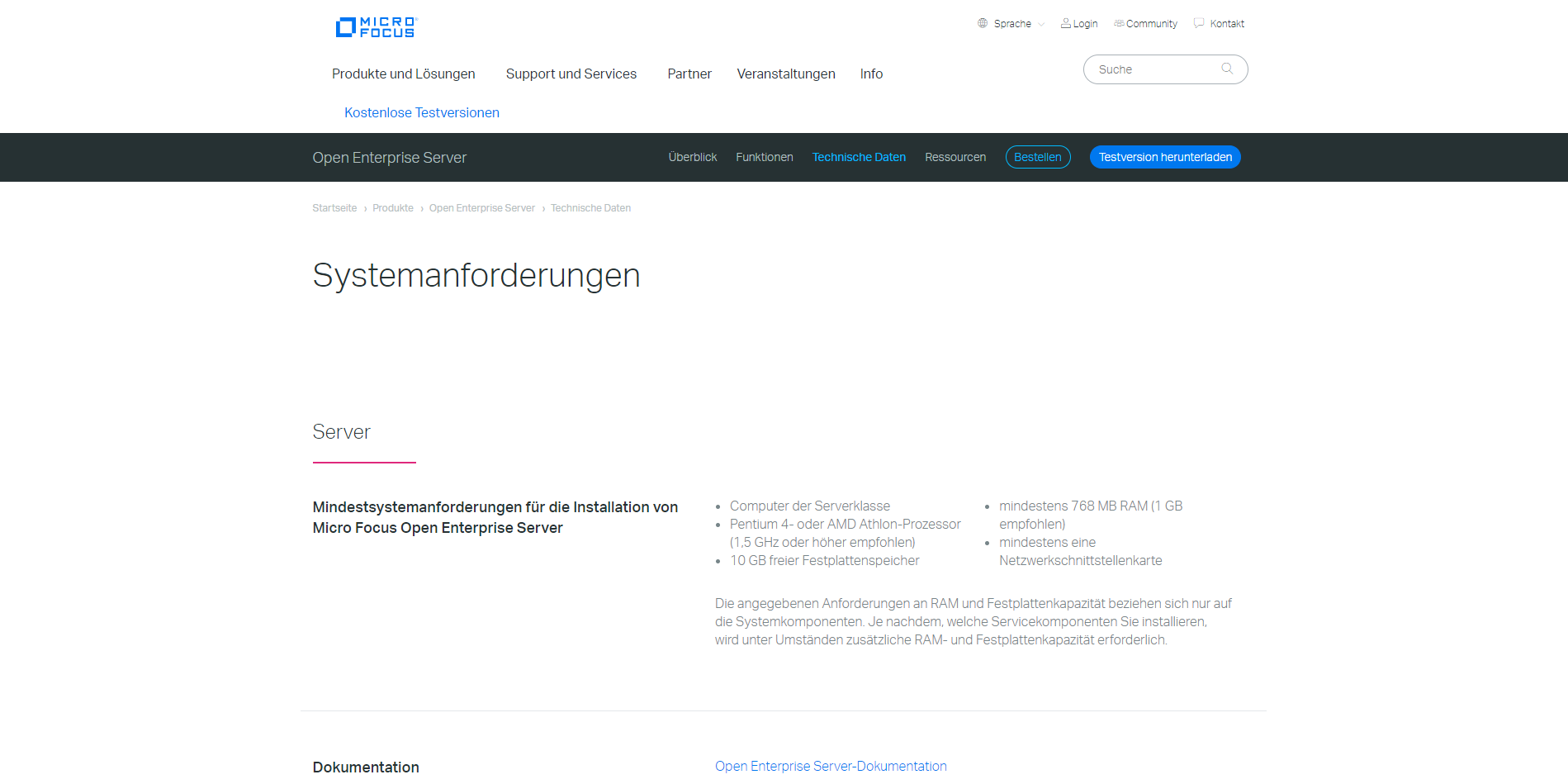Open Support und Services menu
Screen dimensions: 1568x784
click(x=571, y=74)
